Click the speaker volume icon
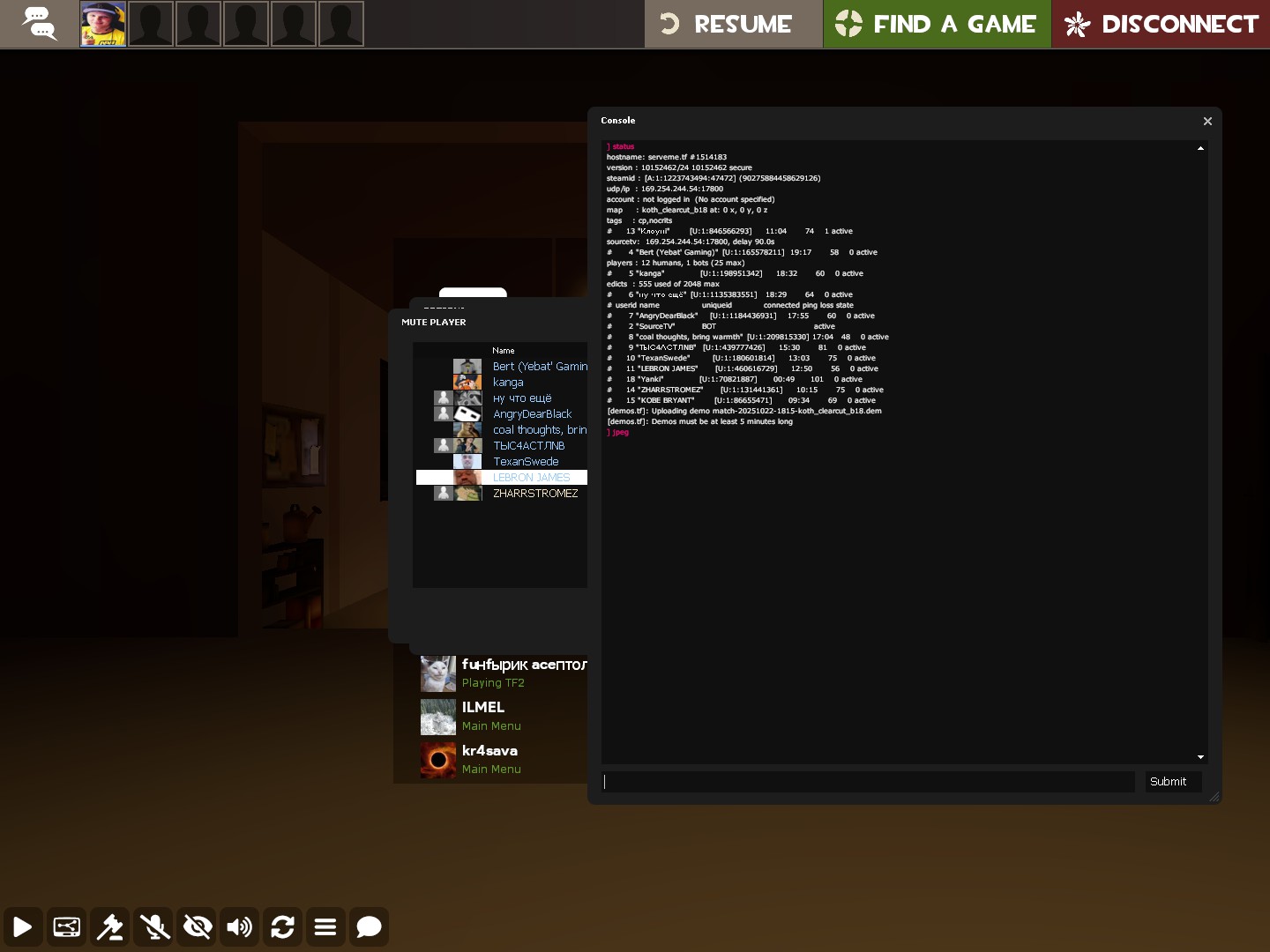 click(239, 927)
